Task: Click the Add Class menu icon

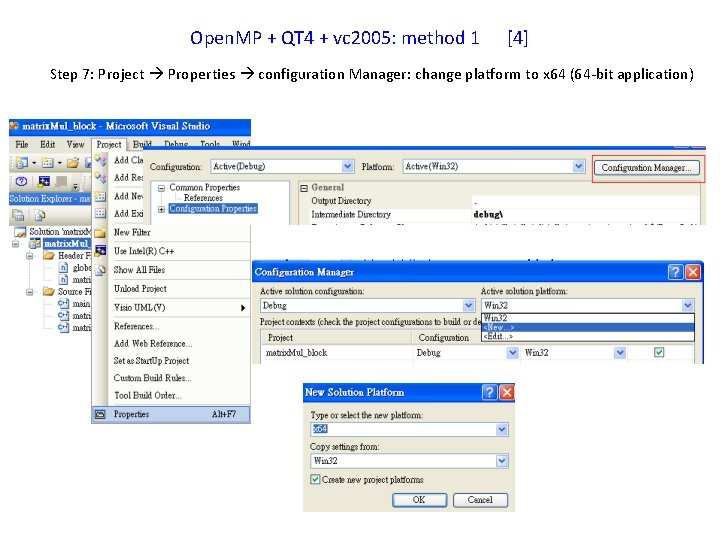Action: click(101, 160)
